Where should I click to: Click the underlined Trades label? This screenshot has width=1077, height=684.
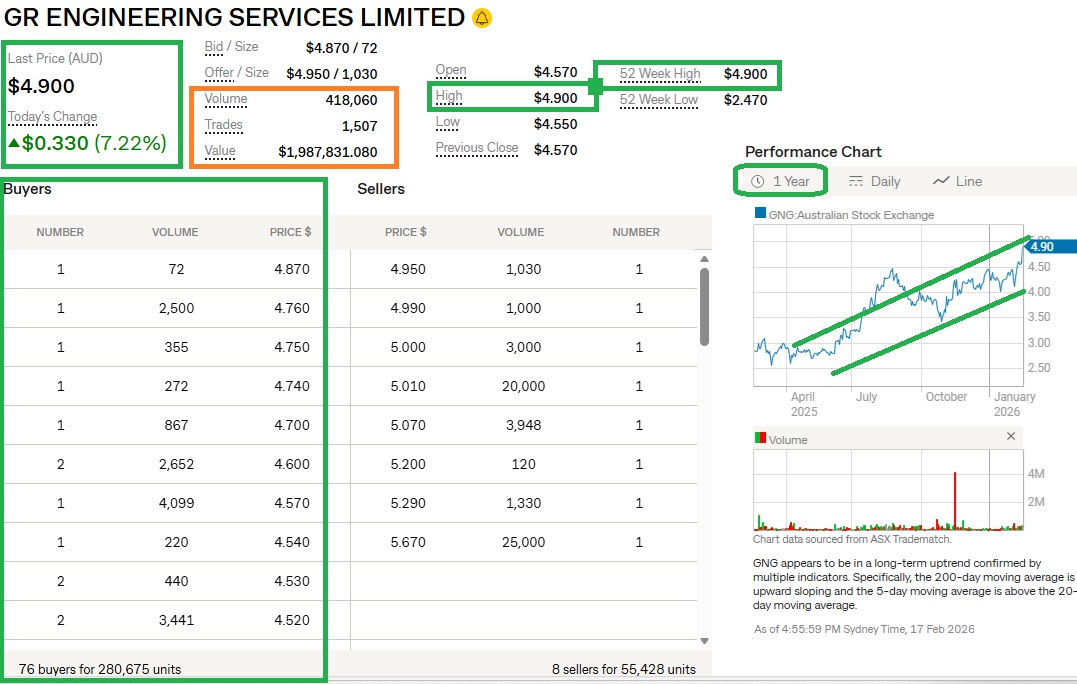(x=223, y=125)
